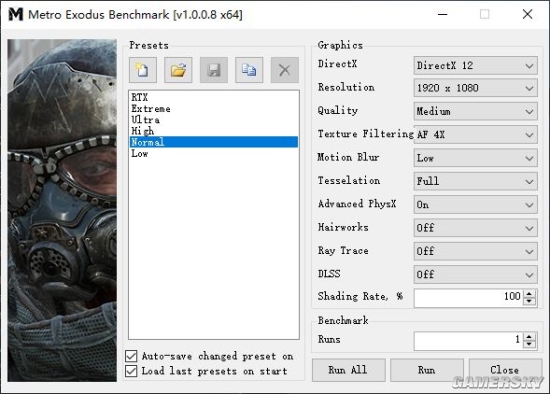Click the Run All button
Image resolution: width=550 pixels, height=394 pixels.
click(348, 370)
